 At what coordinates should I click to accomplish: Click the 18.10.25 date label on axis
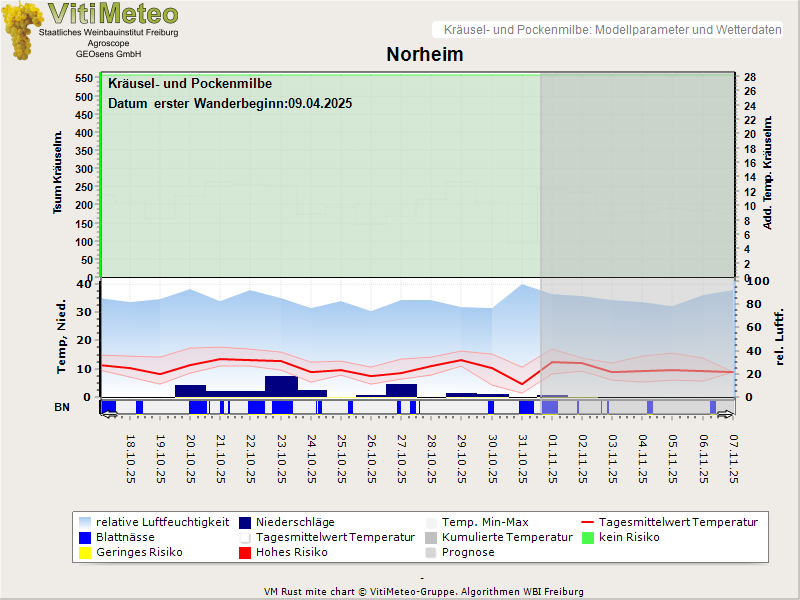click(130, 458)
